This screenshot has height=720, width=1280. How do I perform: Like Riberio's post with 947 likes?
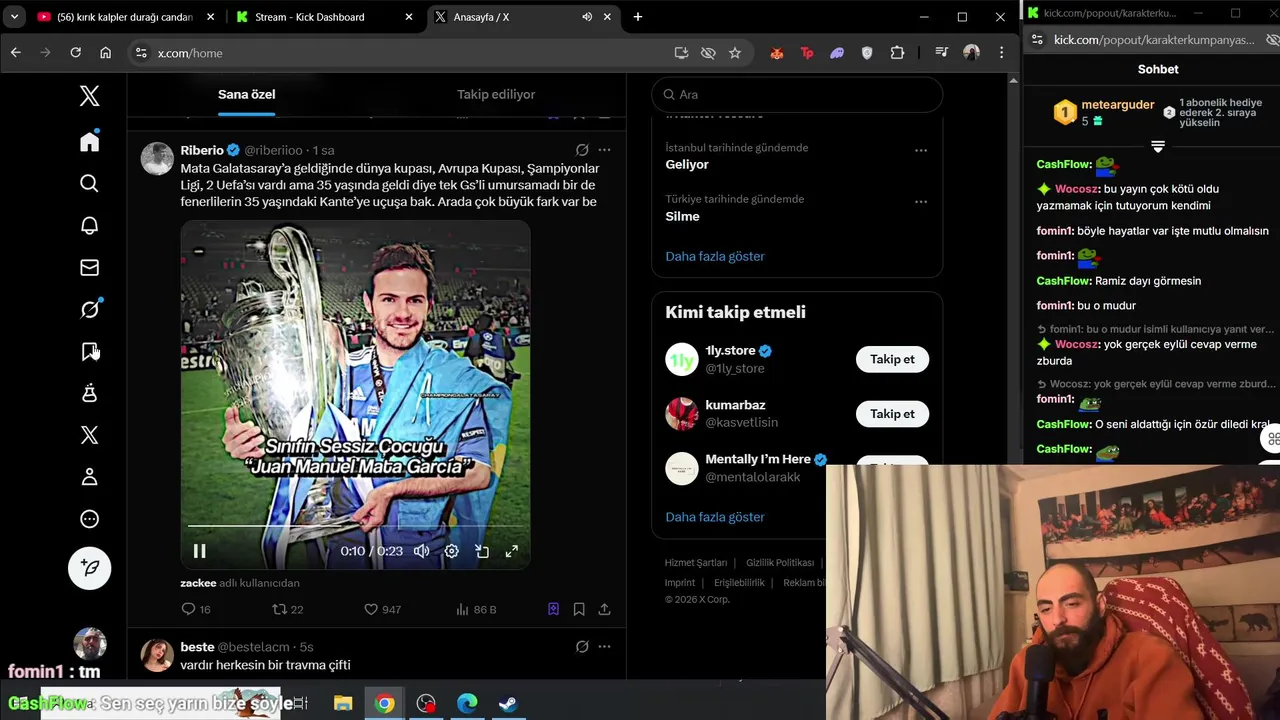[x=382, y=609]
